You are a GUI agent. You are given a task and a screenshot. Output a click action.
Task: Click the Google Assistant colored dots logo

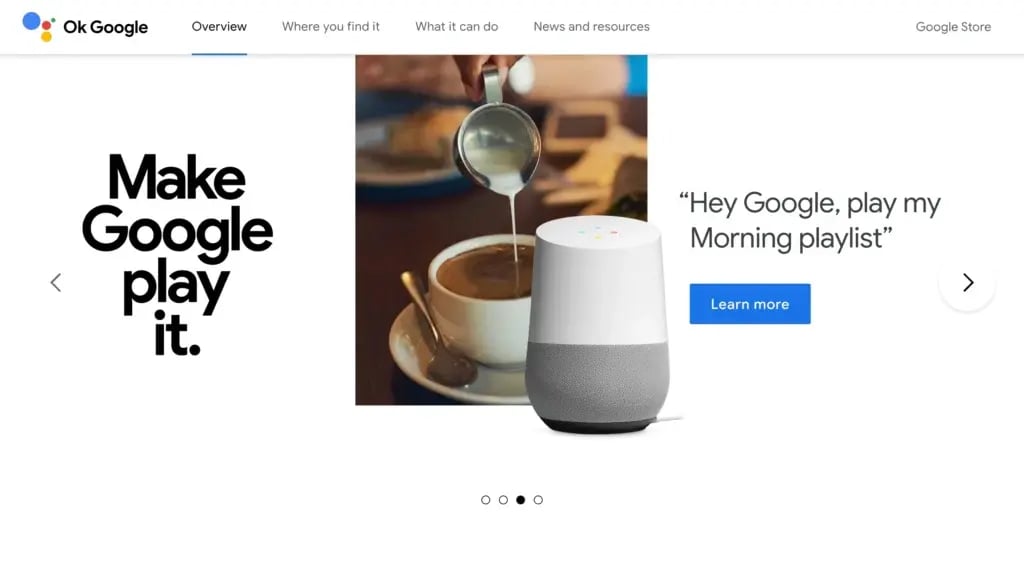pyautogui.click(x=39, y=26)
